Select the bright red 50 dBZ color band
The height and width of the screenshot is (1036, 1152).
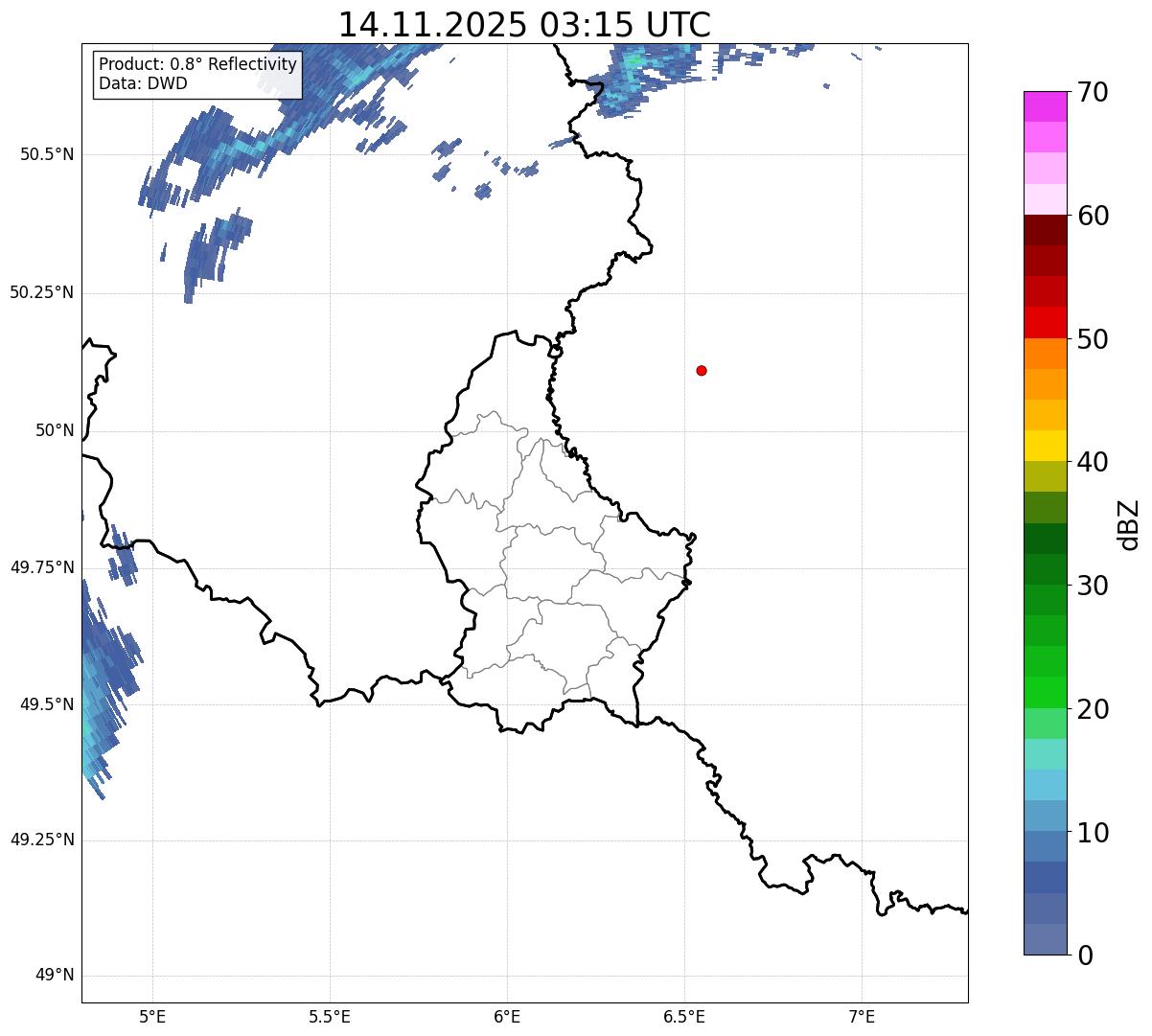(1045, 322)
